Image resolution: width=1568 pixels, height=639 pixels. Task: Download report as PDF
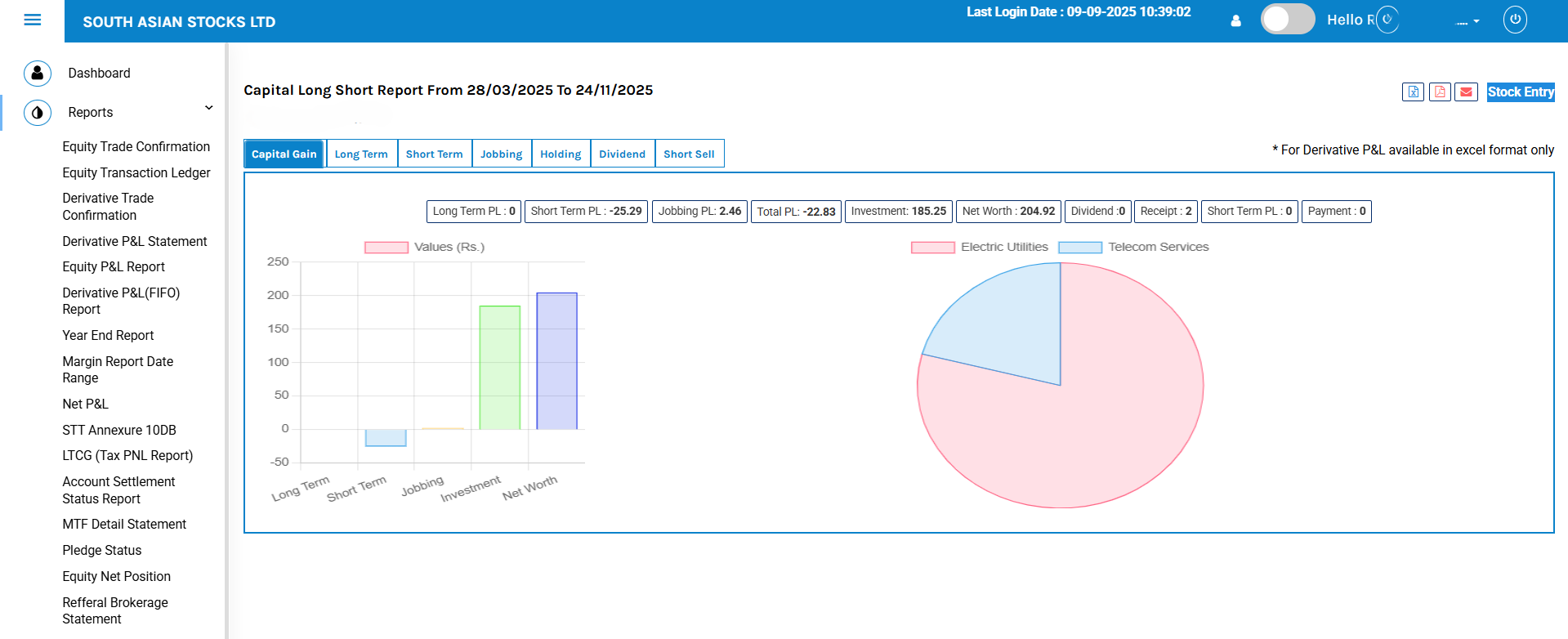pyautogui.click(x=1440, y=92)
